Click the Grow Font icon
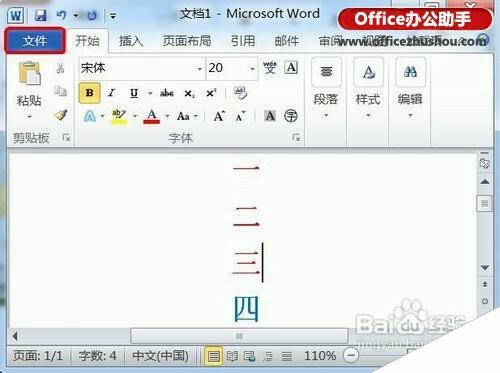The width and height of the screenshot is (500, 373). pos(219,116)
